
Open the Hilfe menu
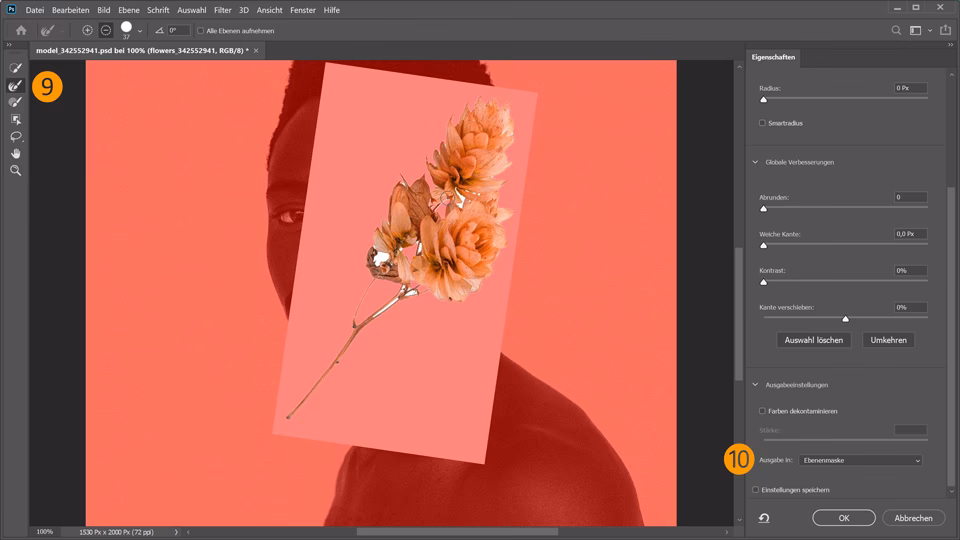(331, 10)
